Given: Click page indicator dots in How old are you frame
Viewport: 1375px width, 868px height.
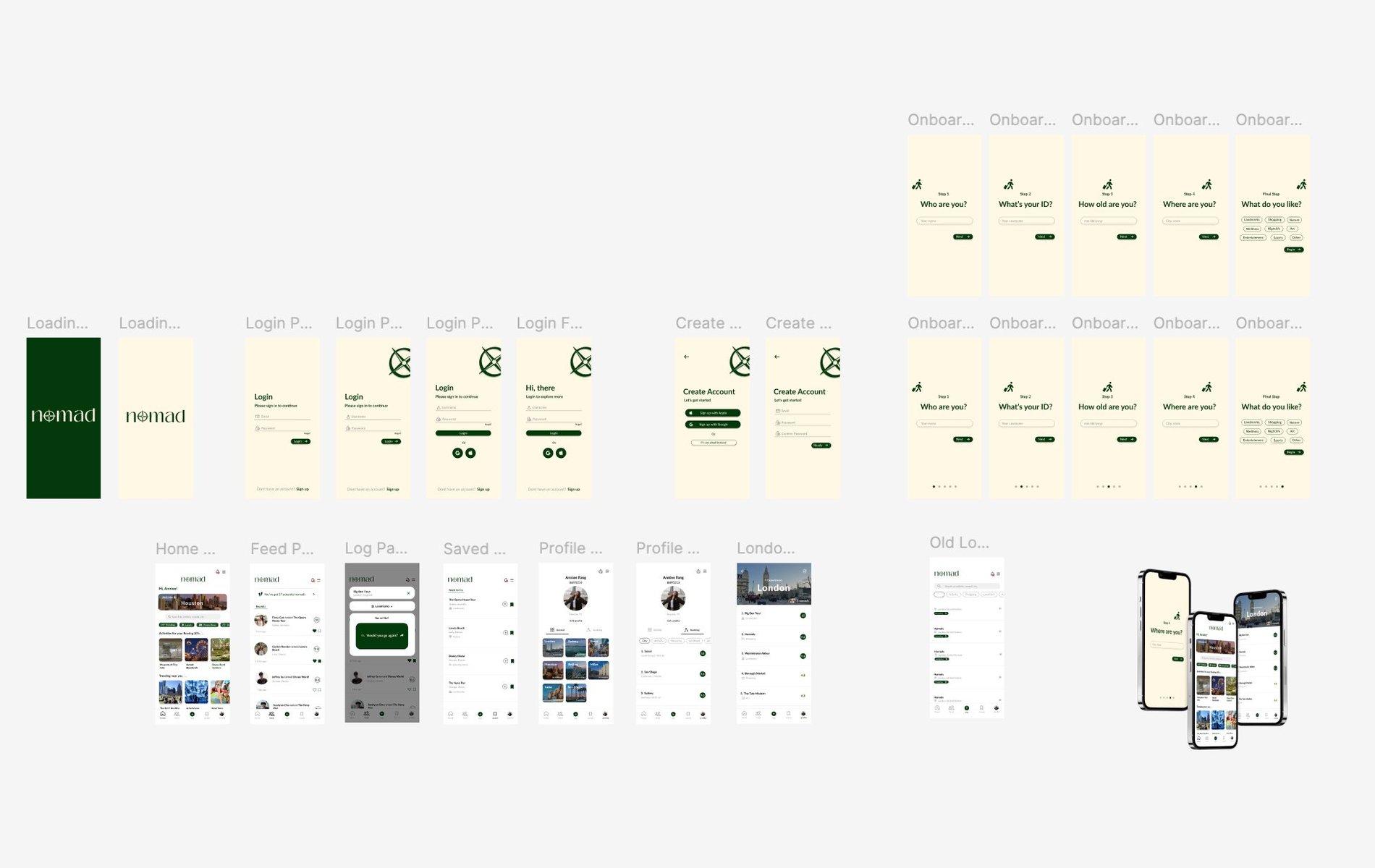Looking at the screenshot, I should click(x=1108, y=487).
